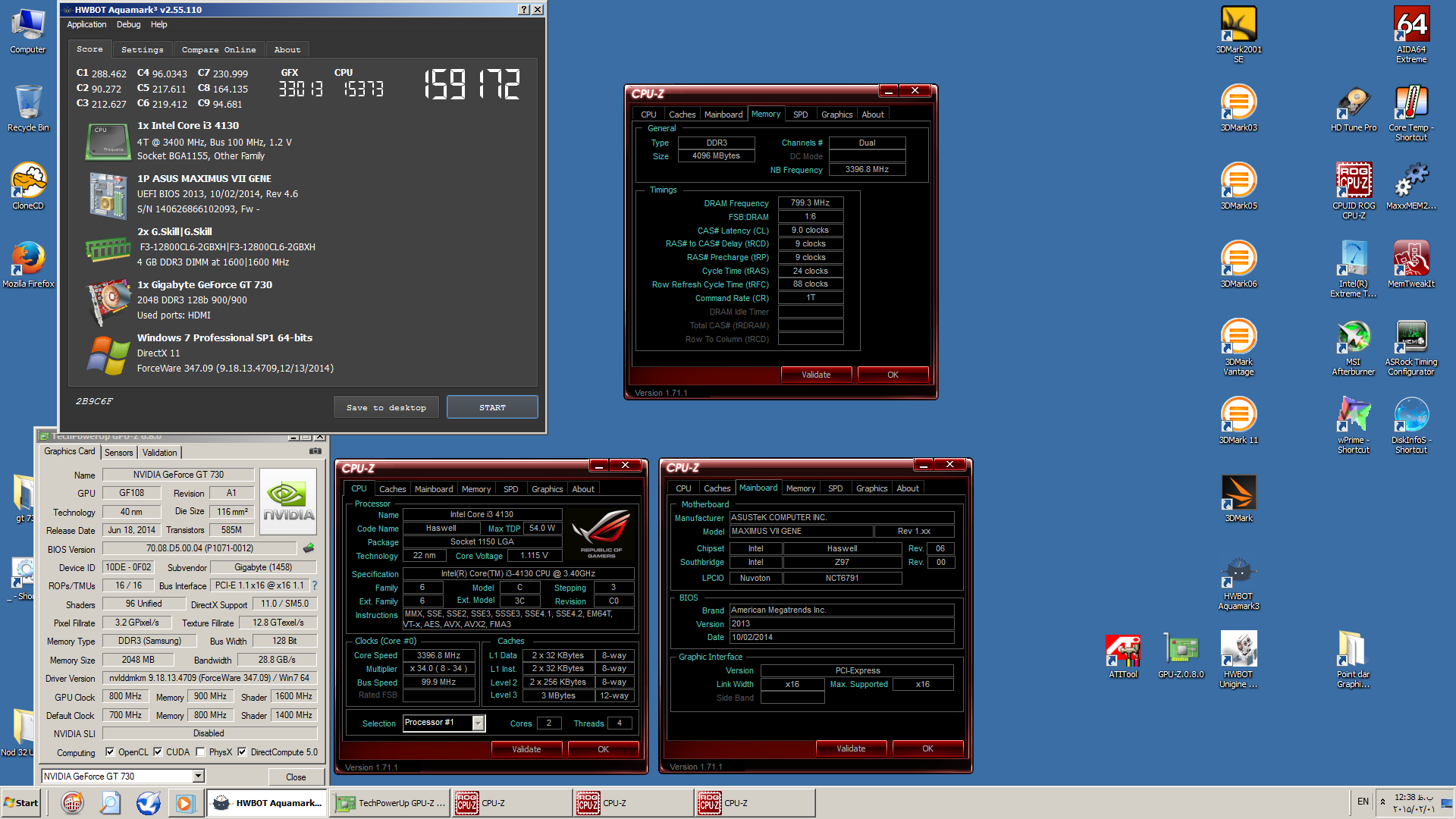
Task: Click Save to desktop button
Action: point(386,407)
